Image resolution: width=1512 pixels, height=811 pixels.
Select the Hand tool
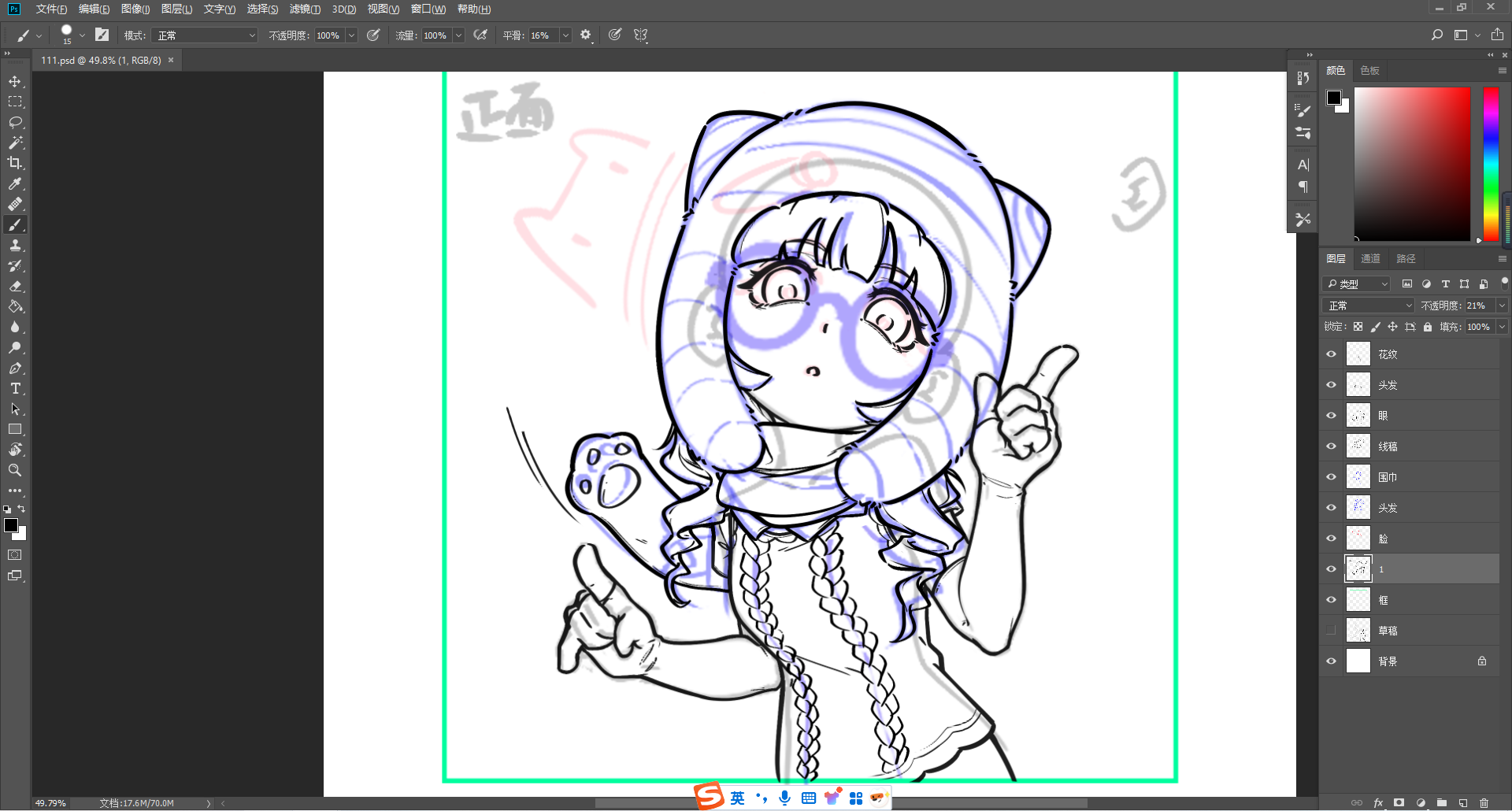15,450
